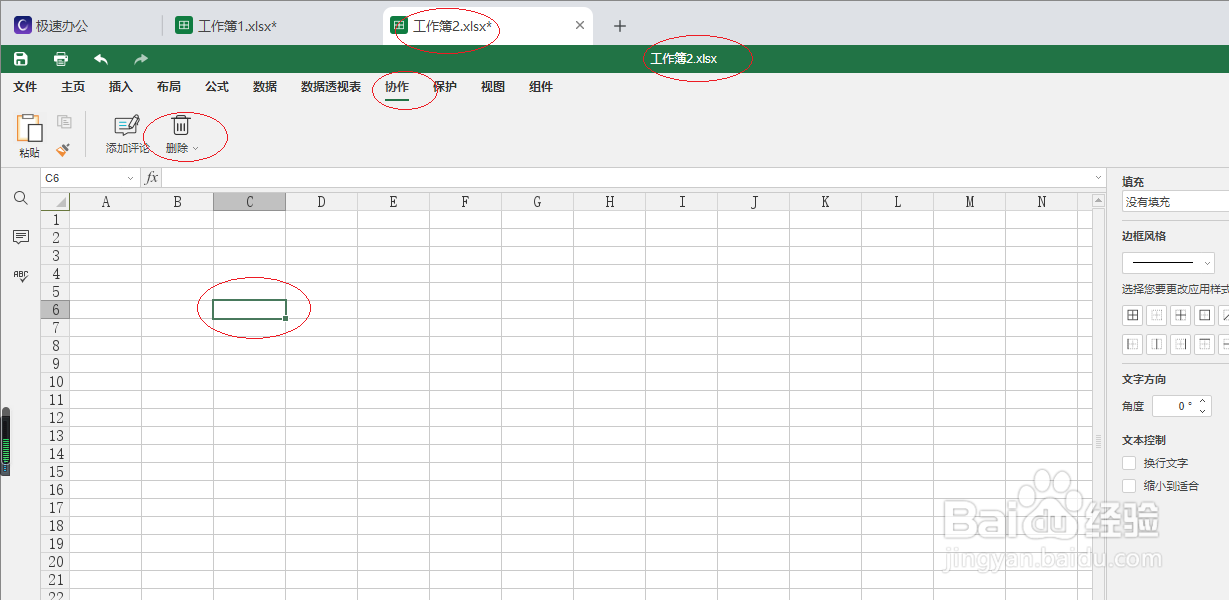Click the Add Comment (添加评论) icon

click(x=127, y=125)
